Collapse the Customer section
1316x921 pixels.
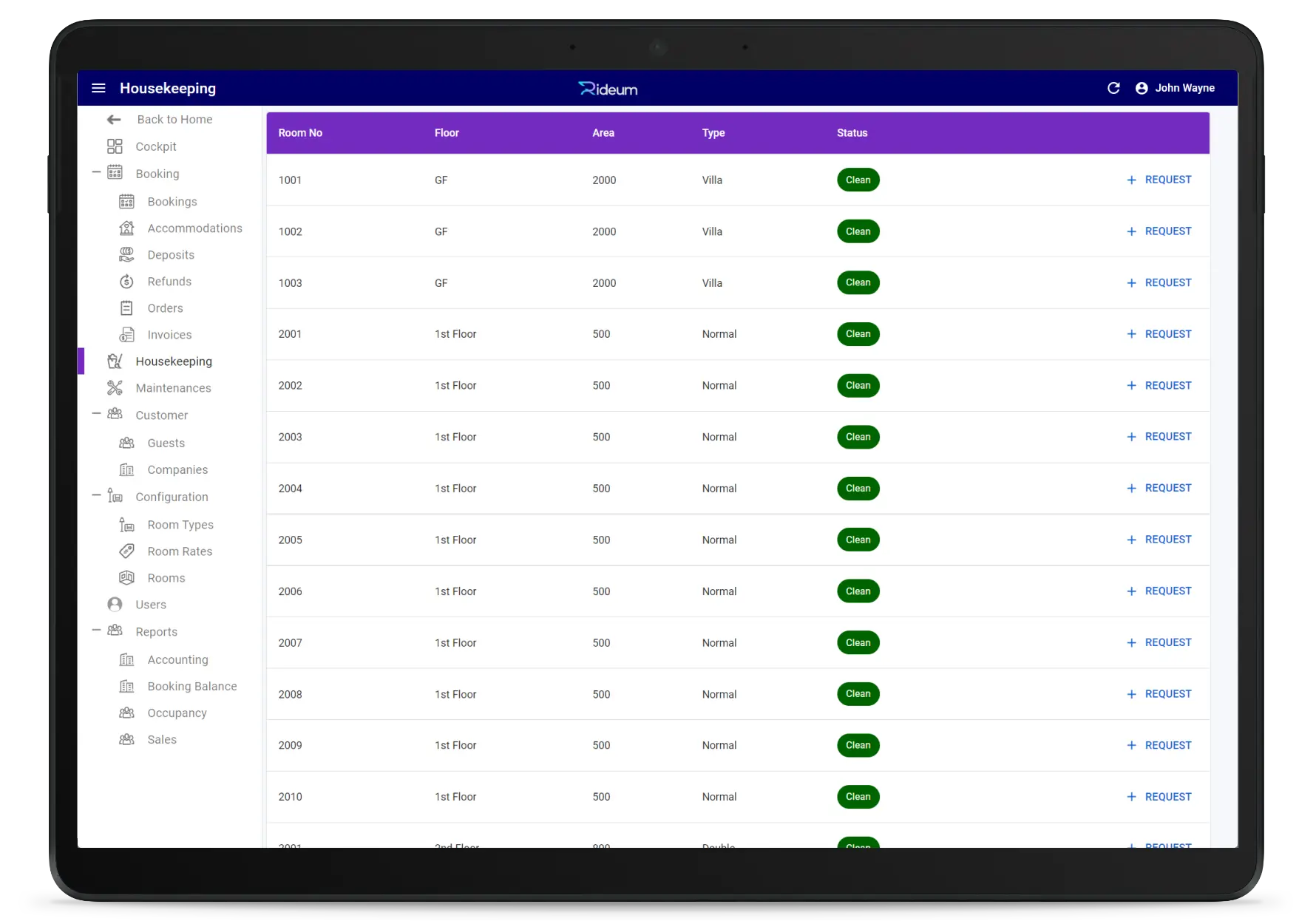(x=96, y=414)
